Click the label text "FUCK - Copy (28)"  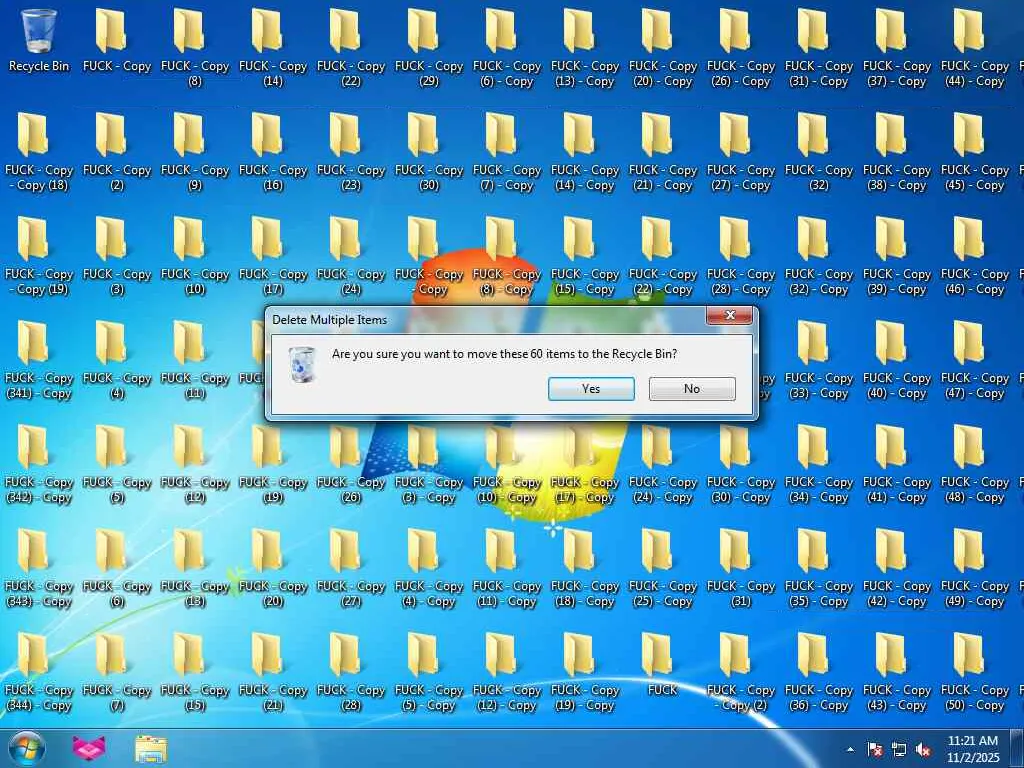click(351, 697)
